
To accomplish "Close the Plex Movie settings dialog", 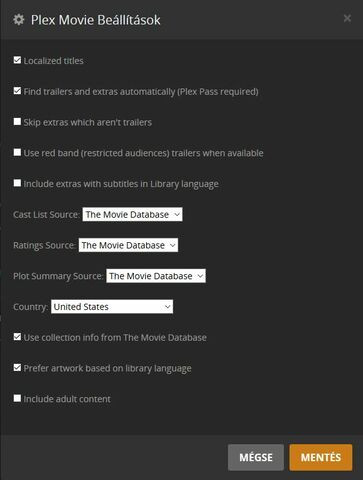I will pyautogui.click(x=347, y=18).
